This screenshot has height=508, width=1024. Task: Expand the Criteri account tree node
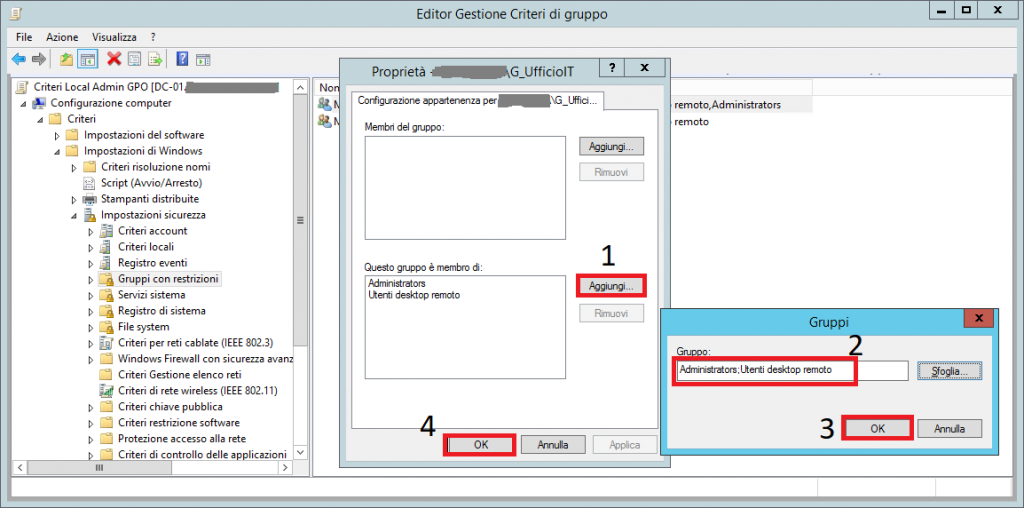click(x=91, y=231)
